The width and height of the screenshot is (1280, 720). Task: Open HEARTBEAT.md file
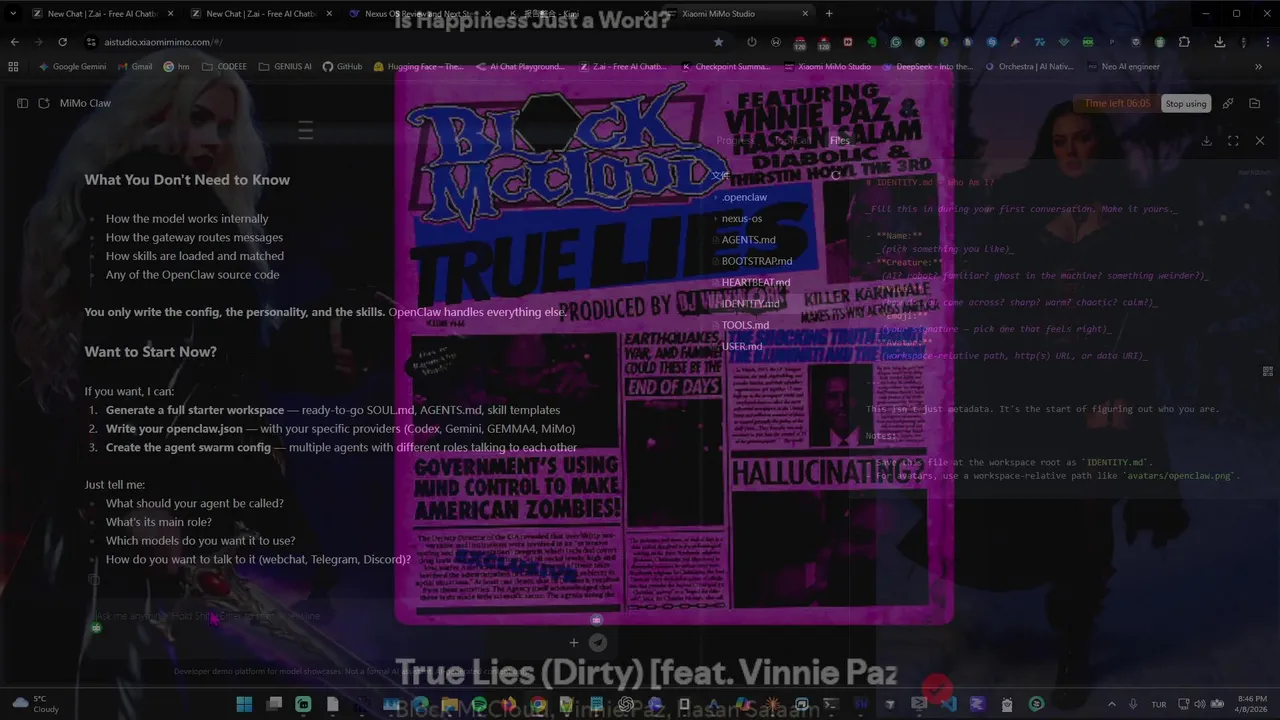(755, 282)
